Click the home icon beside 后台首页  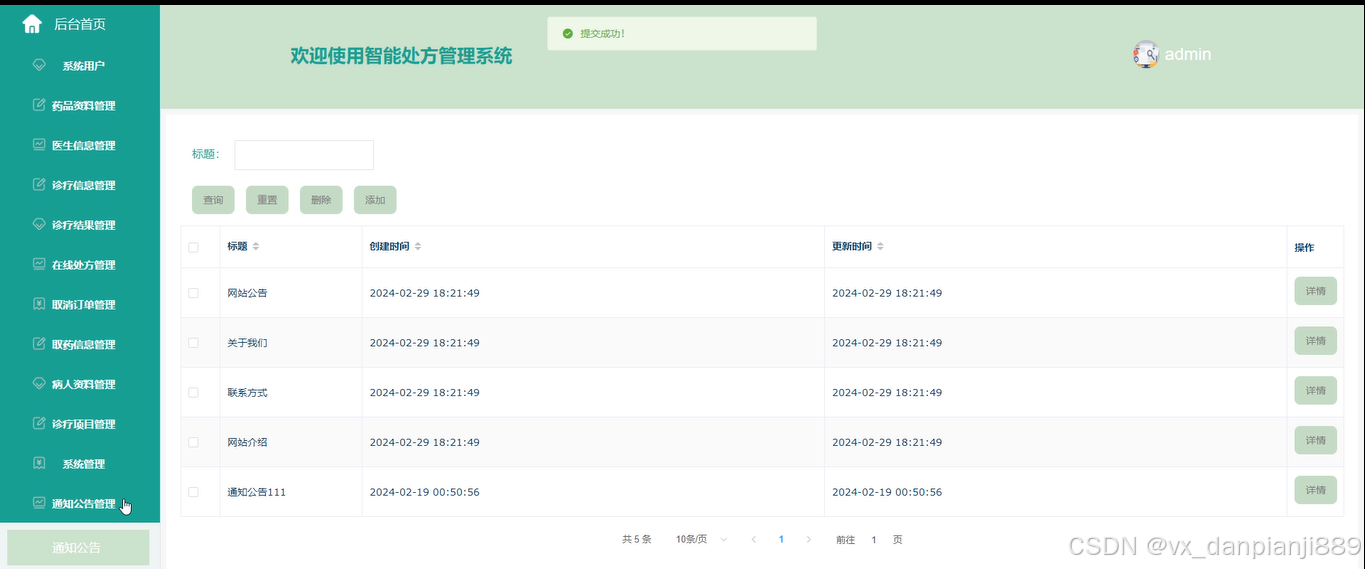coord(32,24)
